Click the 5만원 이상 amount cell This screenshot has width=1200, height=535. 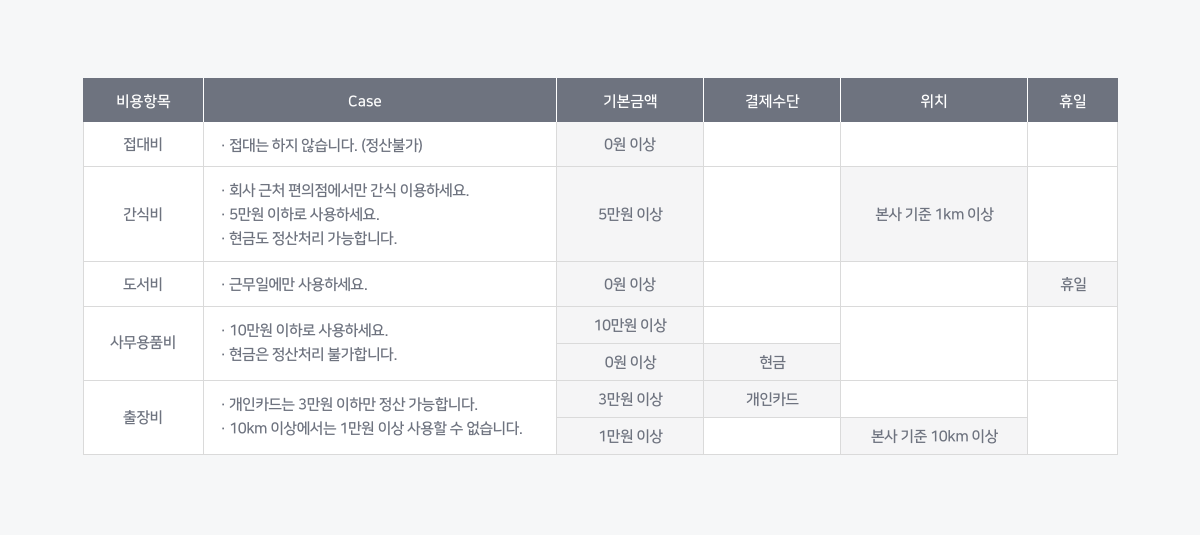coord(630,214)
